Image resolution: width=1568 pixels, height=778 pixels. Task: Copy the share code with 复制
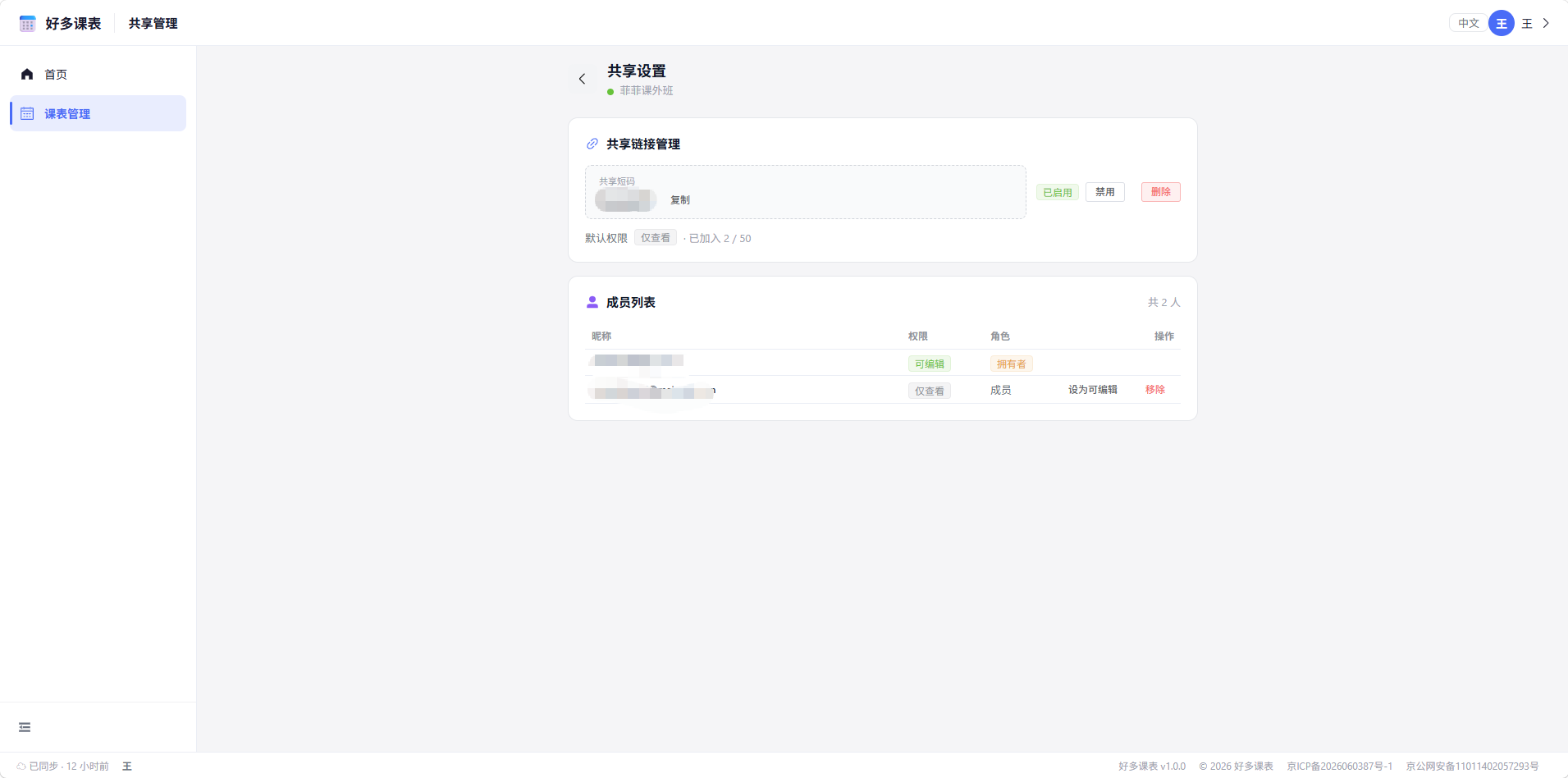[680, 199]
